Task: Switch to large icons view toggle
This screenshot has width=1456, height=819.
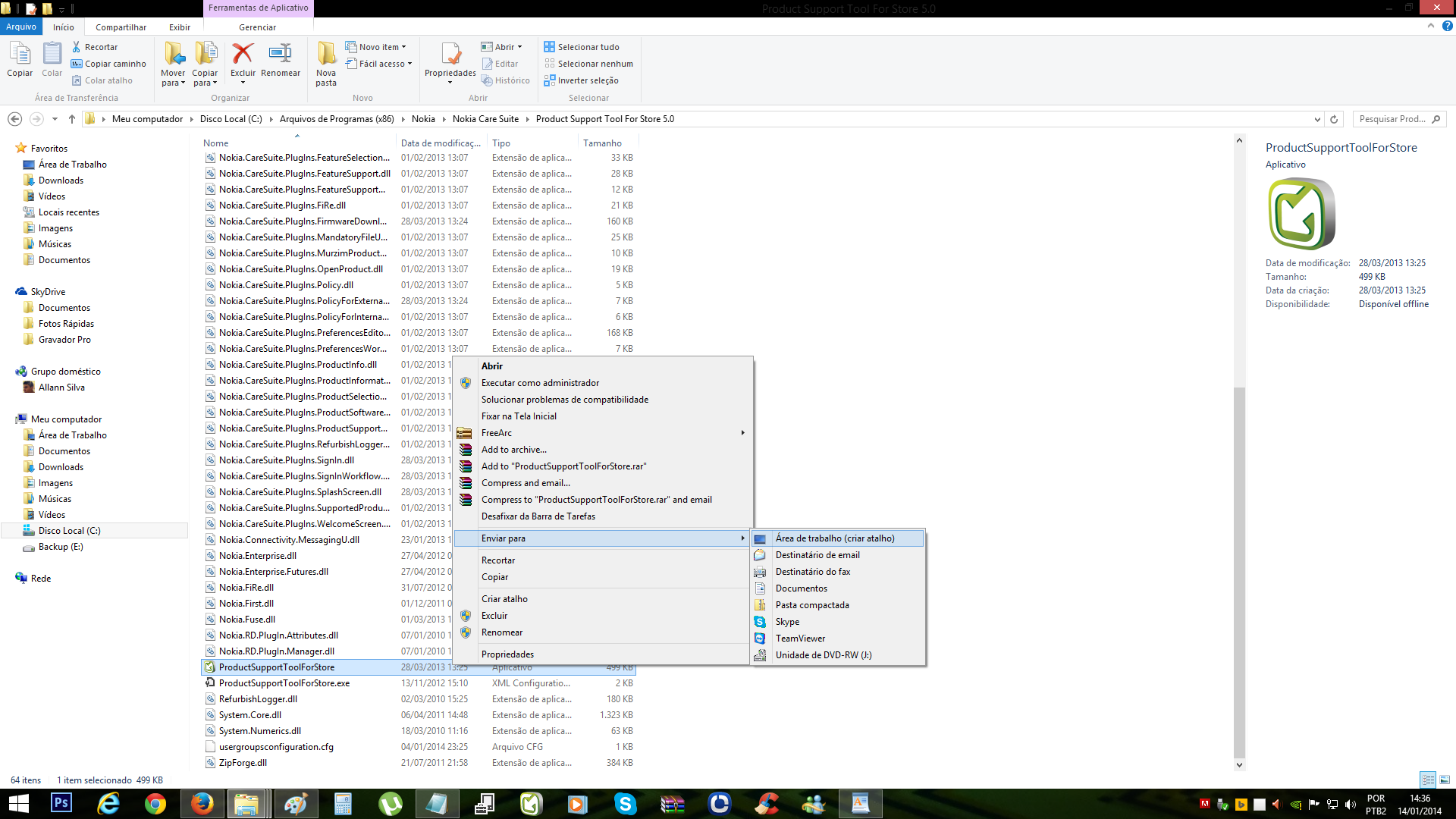Action: 1445,780
